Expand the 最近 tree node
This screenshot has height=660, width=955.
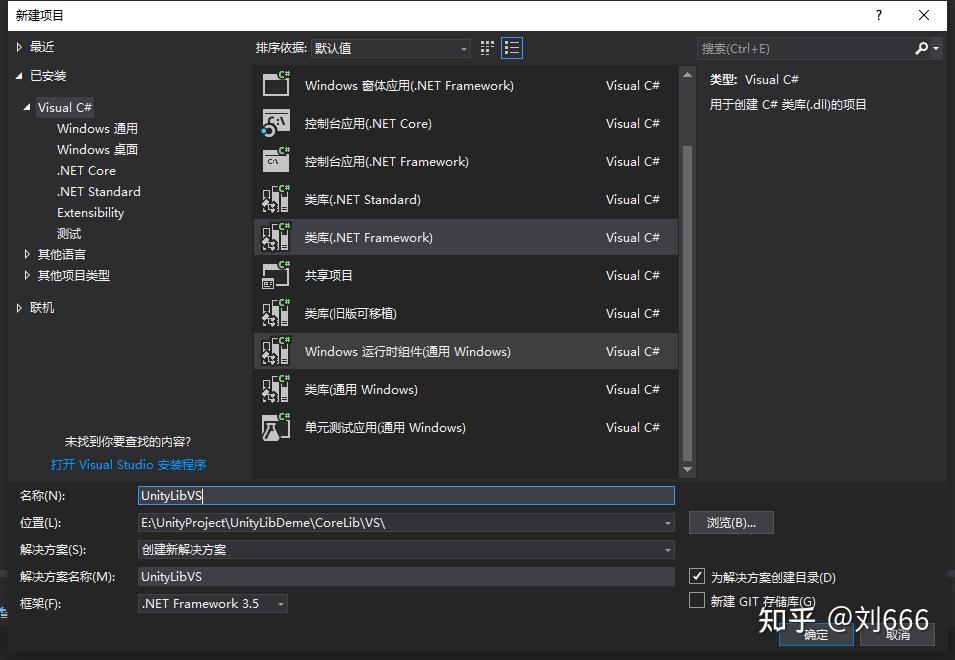click(x=19, y=47)
